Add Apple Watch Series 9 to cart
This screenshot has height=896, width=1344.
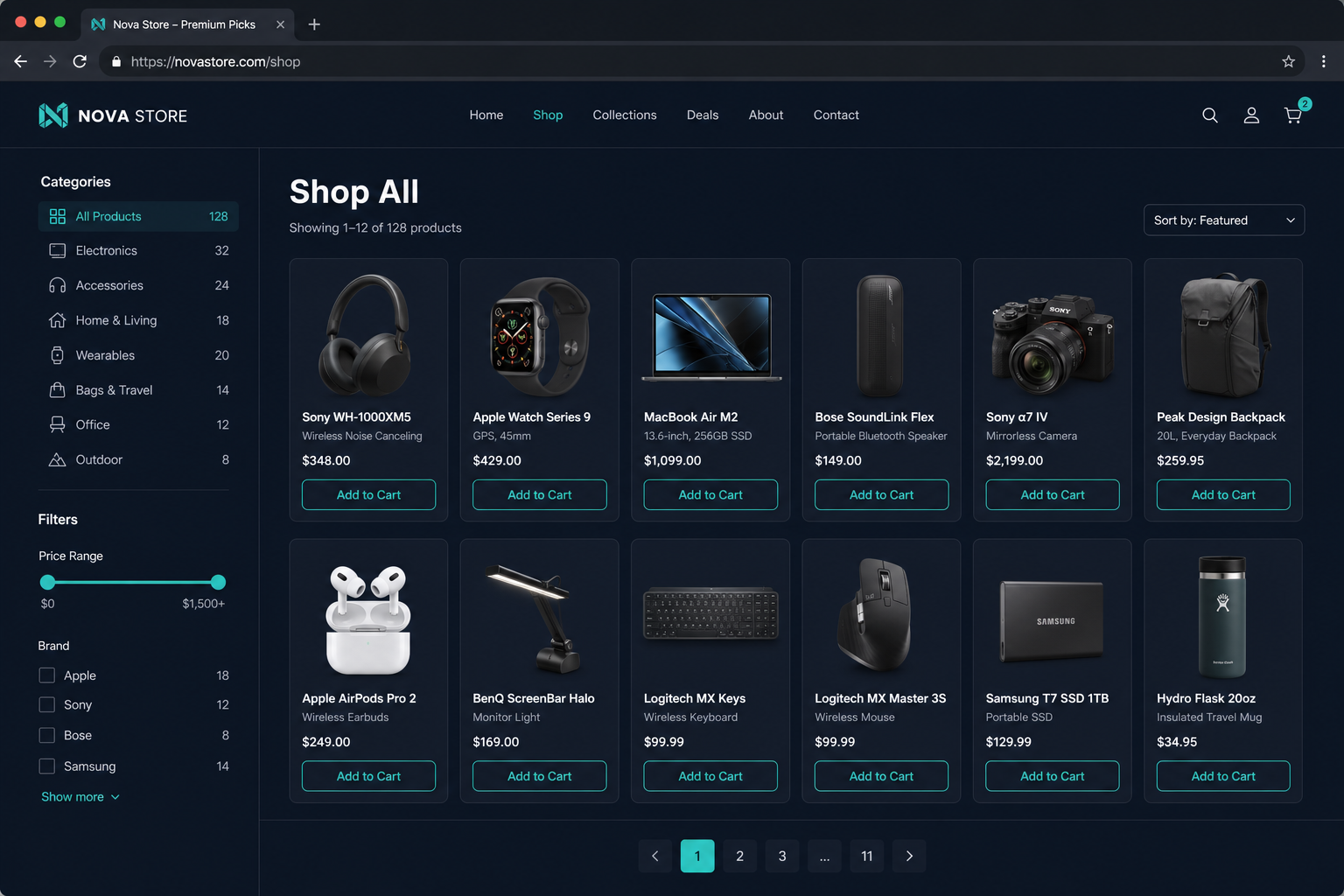[540, 494]
